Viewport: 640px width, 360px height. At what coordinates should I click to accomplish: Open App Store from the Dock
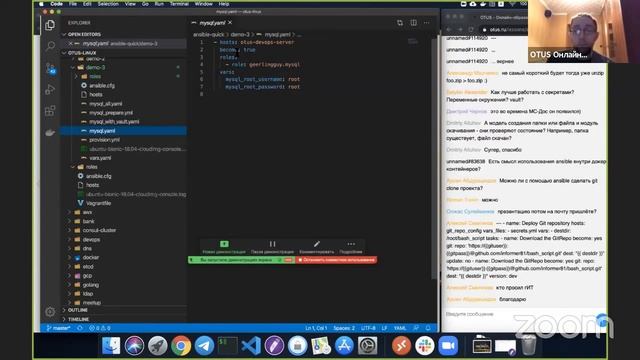coord(344,346)
